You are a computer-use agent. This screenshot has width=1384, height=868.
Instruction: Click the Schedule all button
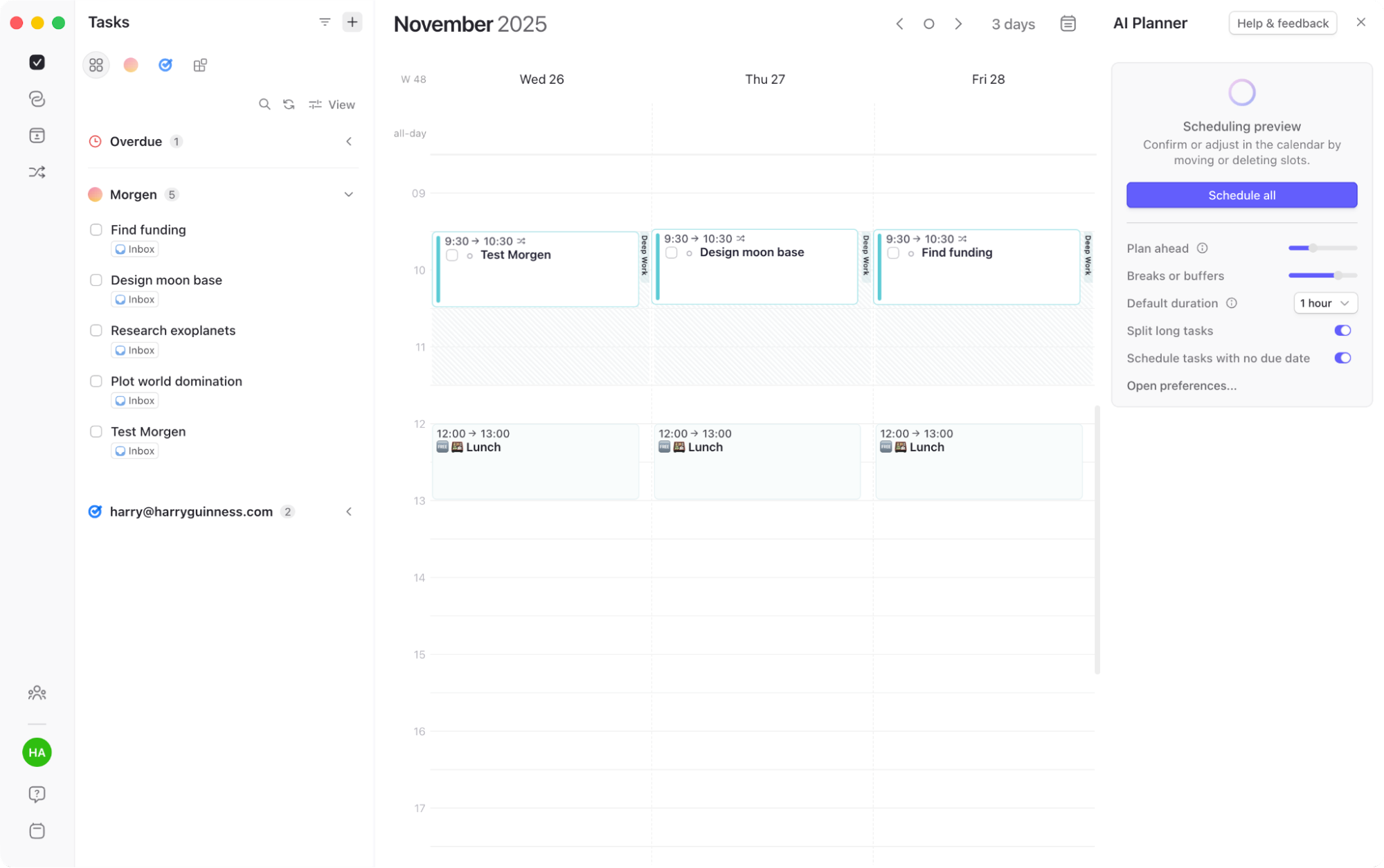(1241, 195)
